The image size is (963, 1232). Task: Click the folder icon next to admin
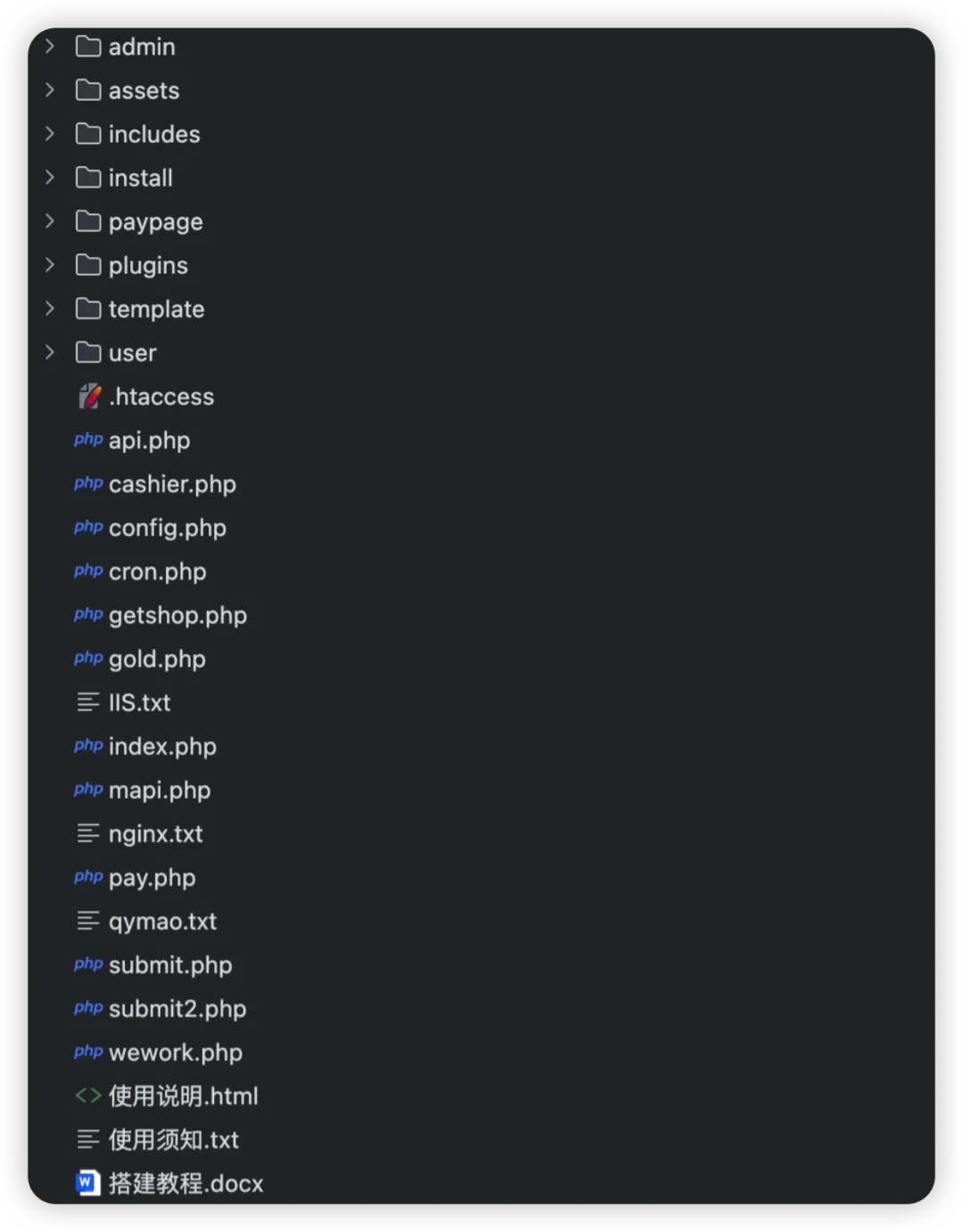coord(88,46)
